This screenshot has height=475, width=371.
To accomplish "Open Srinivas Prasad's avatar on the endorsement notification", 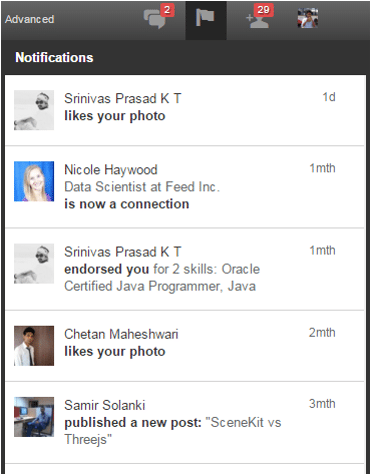I will pos(34,264).
